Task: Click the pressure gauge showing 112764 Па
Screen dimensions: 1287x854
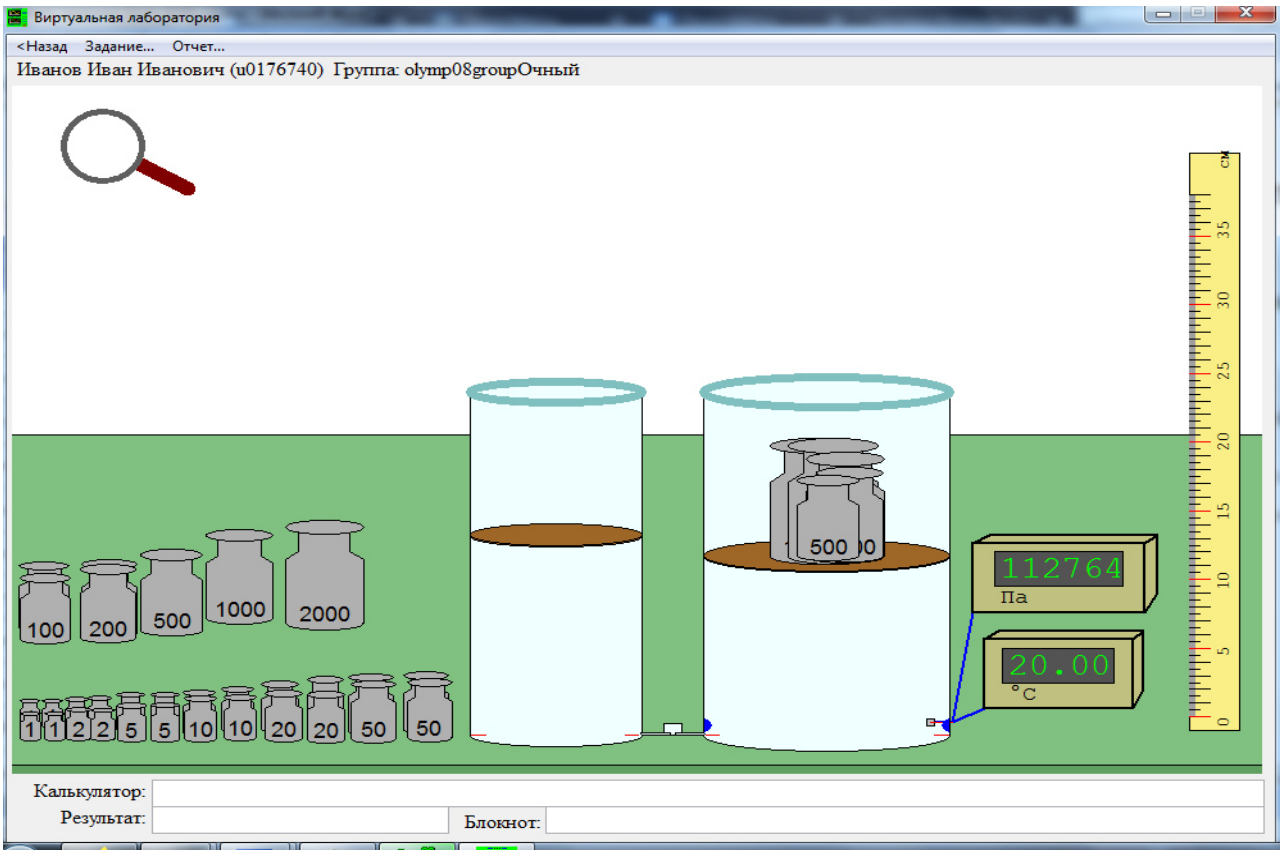Action: click(x=1064, y=573)
